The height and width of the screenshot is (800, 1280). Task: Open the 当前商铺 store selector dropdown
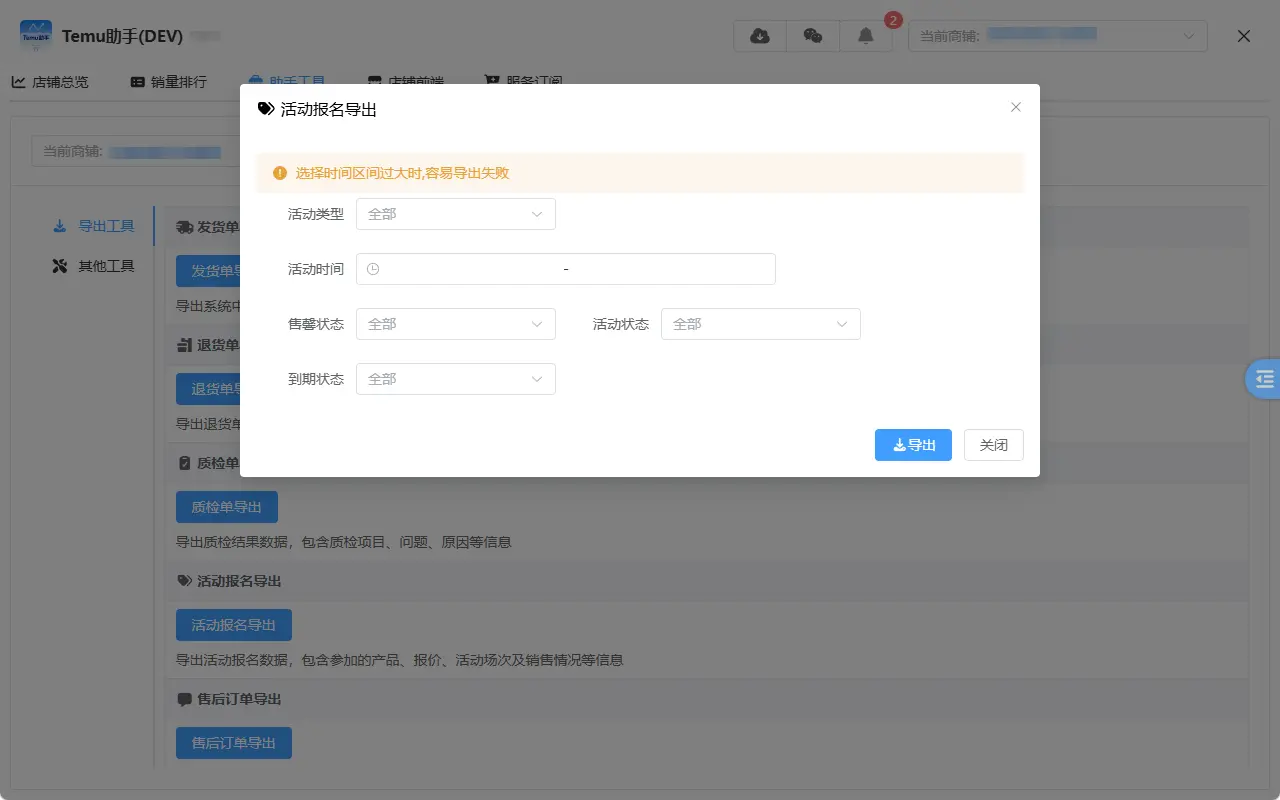[1057, 35]
